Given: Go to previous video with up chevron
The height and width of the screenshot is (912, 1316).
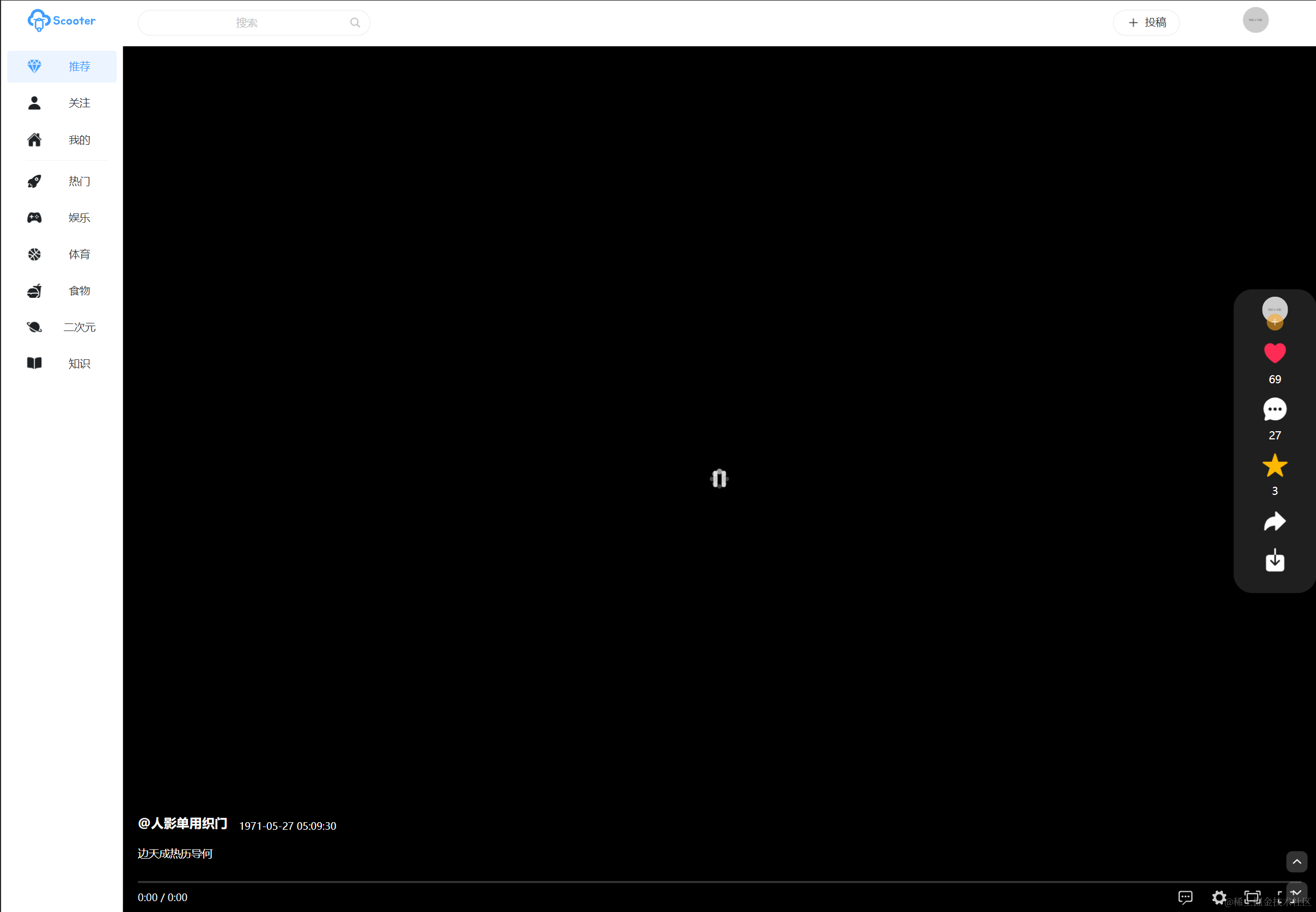Looking at the screenshot, I should coord(1296,861).
